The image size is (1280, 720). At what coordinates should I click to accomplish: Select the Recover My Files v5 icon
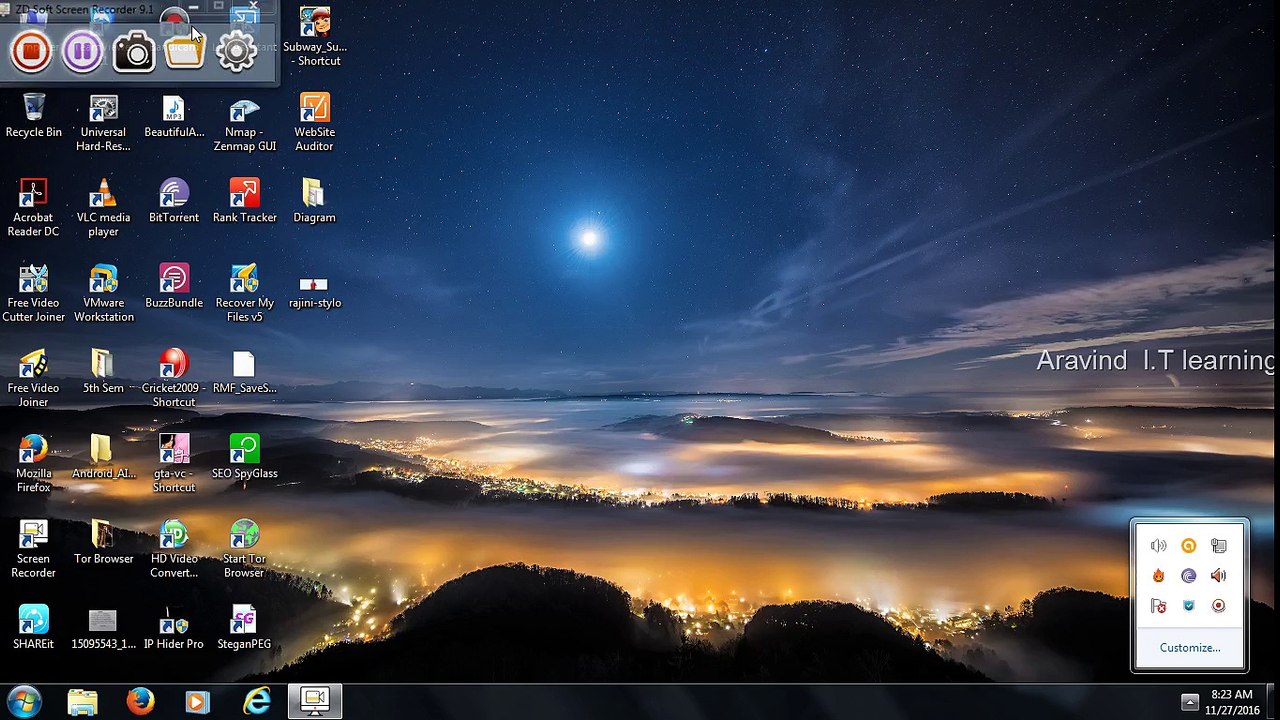(x=244, y=294)
